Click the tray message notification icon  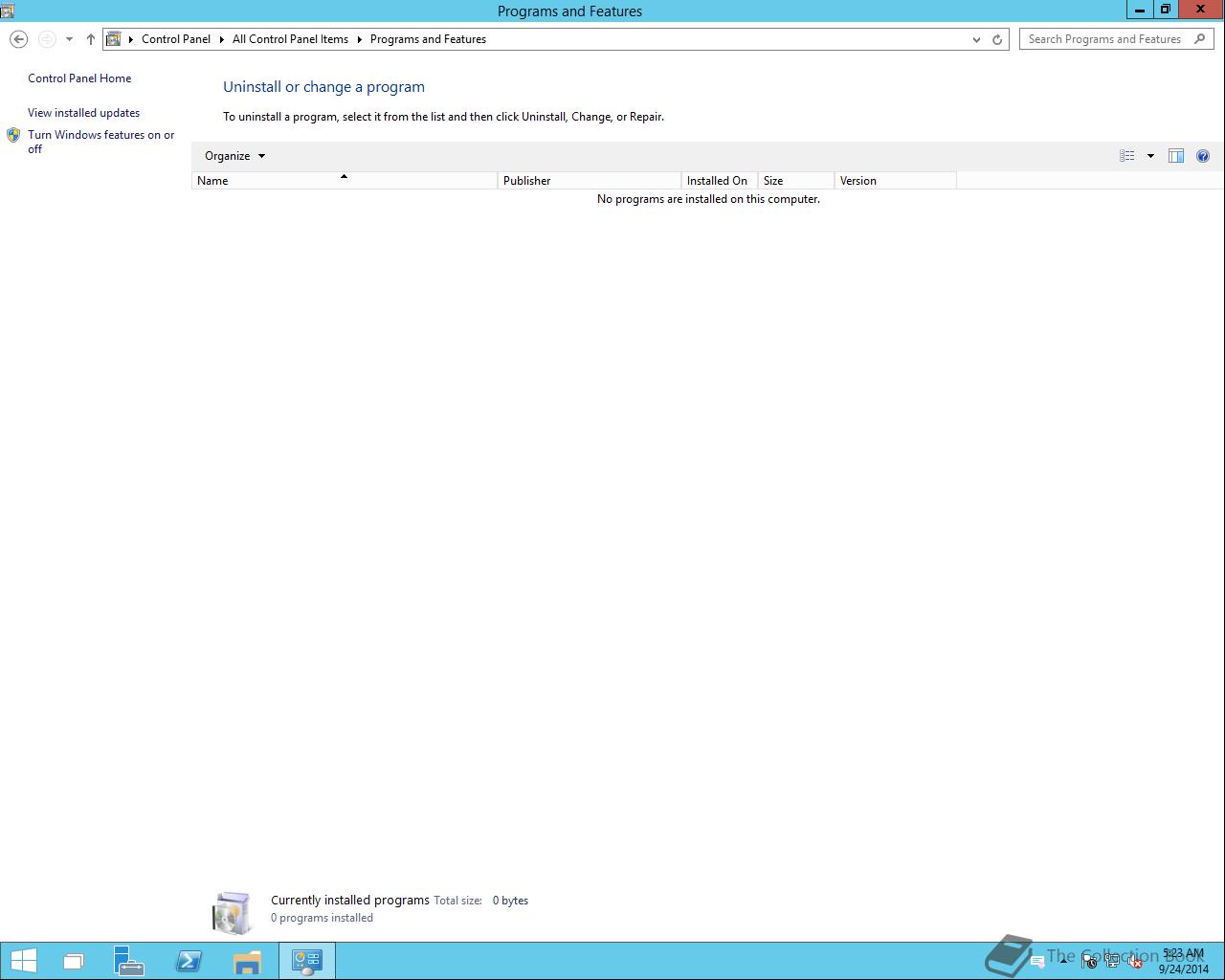click(x=1037, y=962)
